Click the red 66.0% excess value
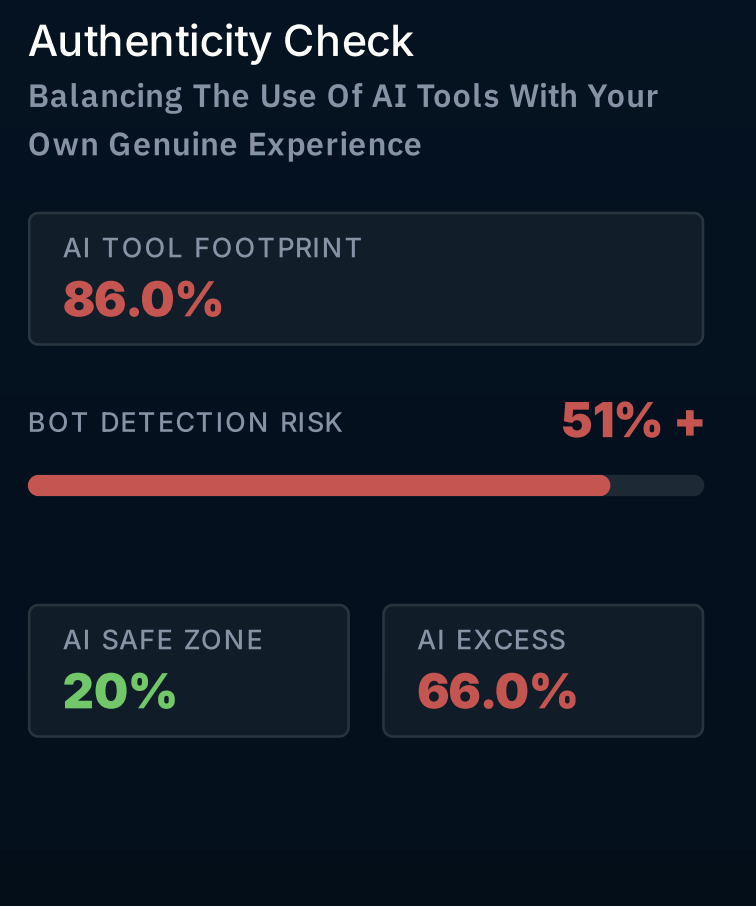The height and width of the screenshot is (906, 756). coord(497,691)
